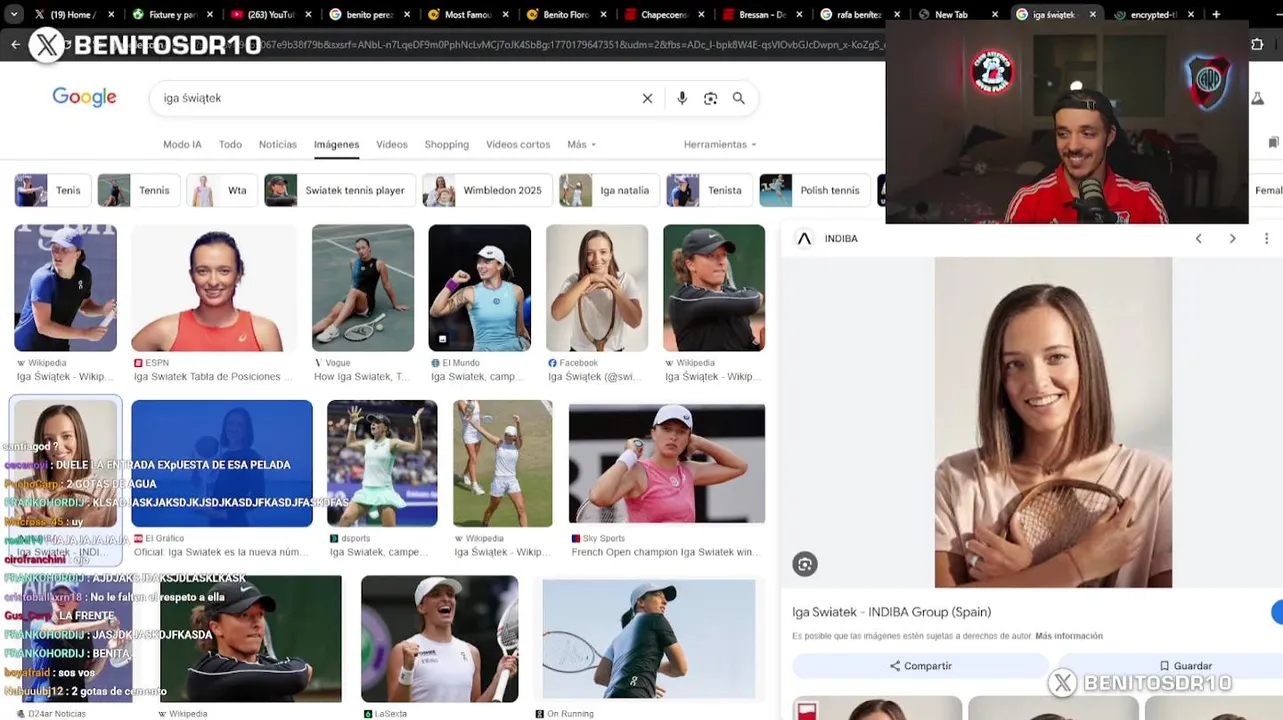1283x720 pixels.
Task: Open the dsports image thumbnail
Action: (382, 463)
